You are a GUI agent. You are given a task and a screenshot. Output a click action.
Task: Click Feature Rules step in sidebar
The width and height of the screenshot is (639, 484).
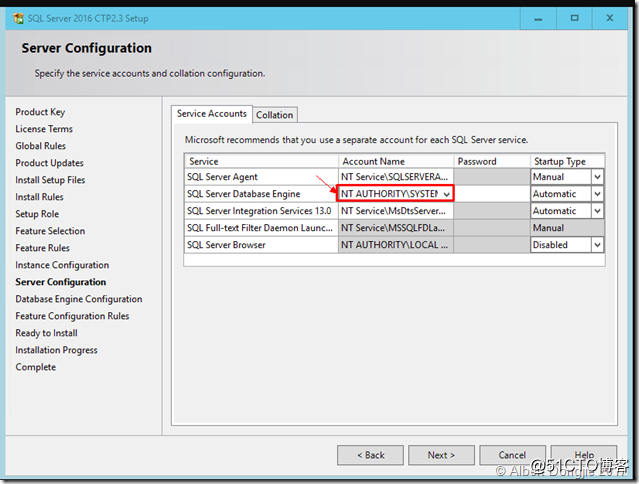pos(42,248)
